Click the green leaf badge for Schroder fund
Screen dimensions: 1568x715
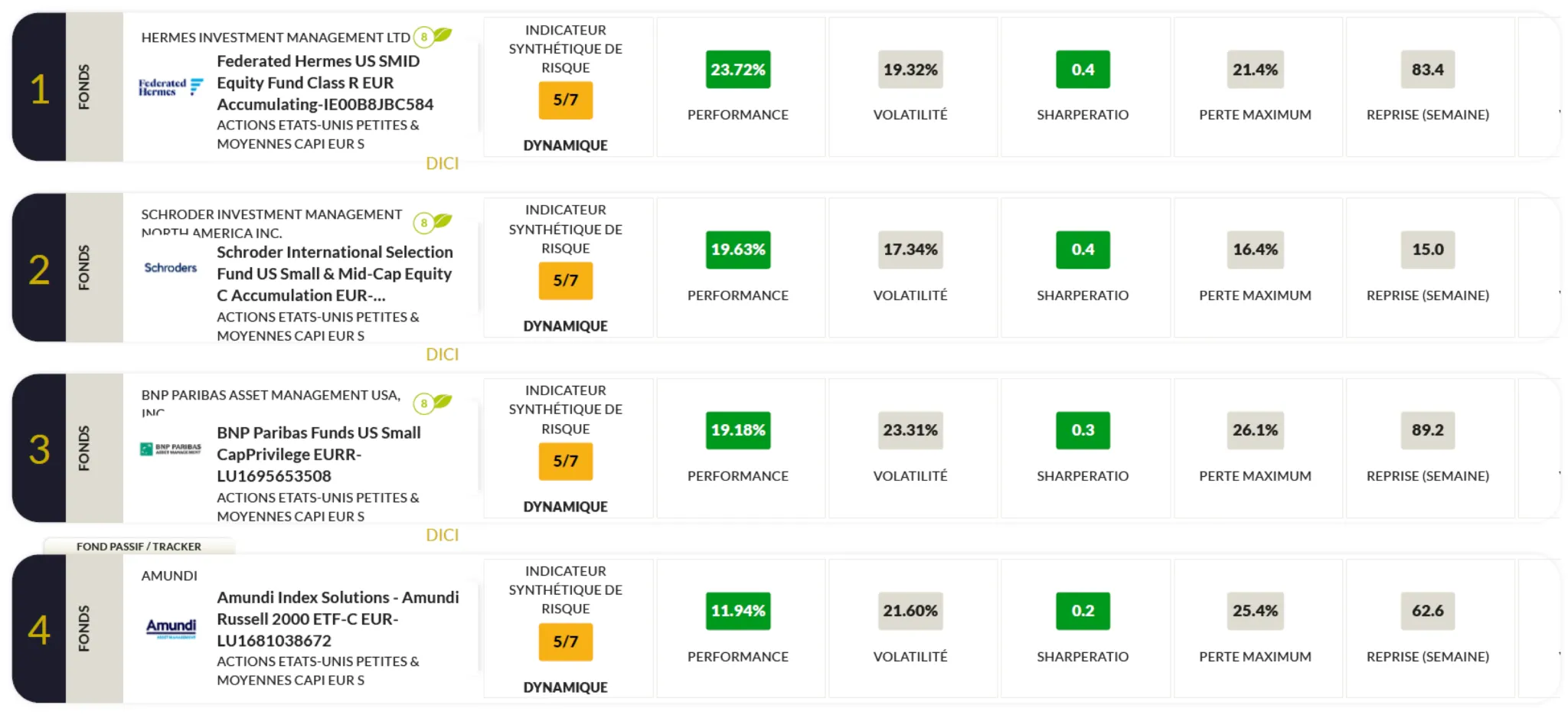pyautogui.click(x=433, y=222)
